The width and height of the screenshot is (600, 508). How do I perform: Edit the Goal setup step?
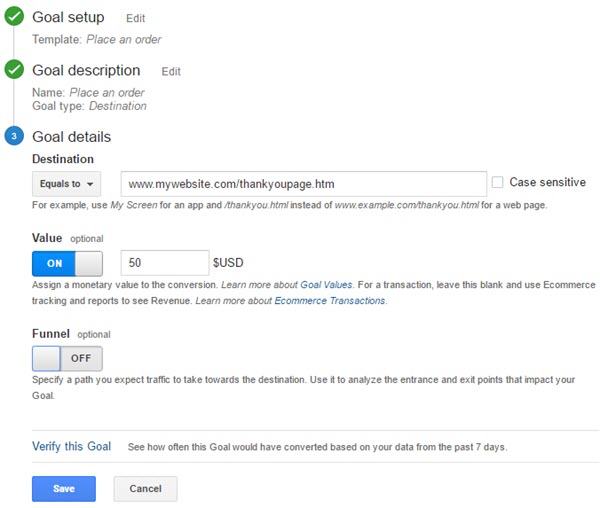tap(135, 18)
